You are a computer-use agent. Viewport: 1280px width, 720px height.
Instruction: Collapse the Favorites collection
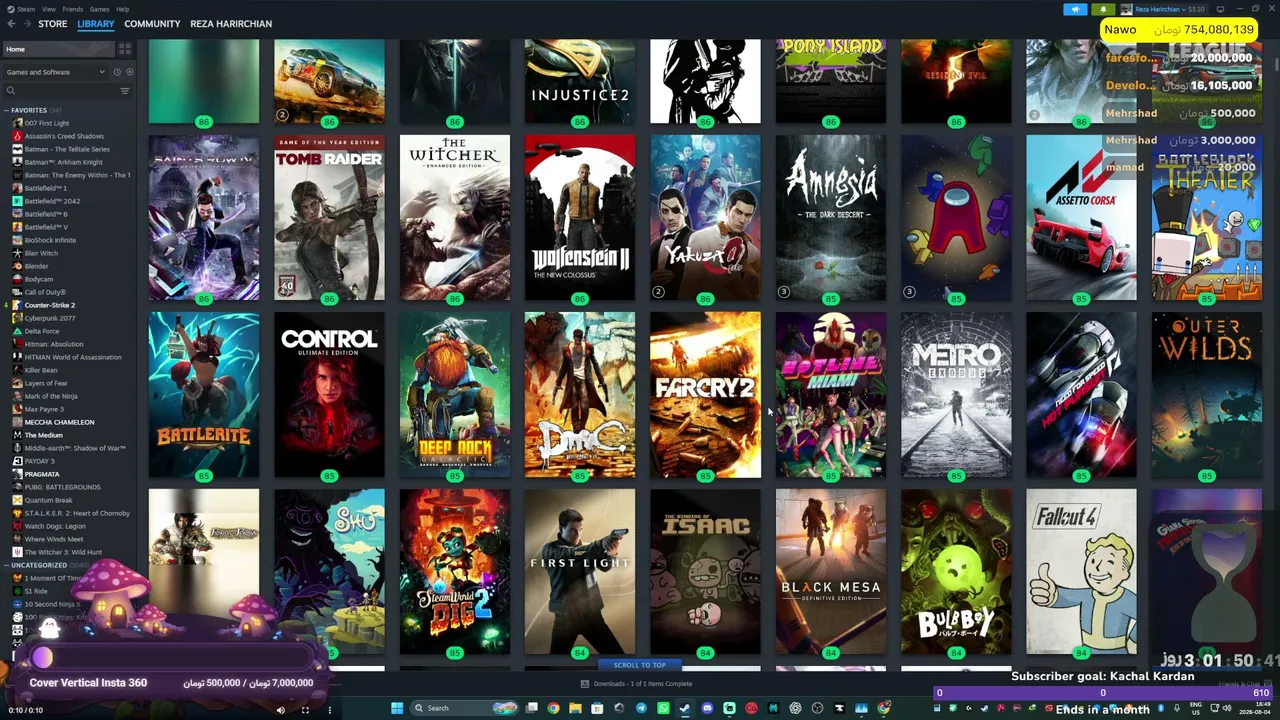[x=7, y=110]
